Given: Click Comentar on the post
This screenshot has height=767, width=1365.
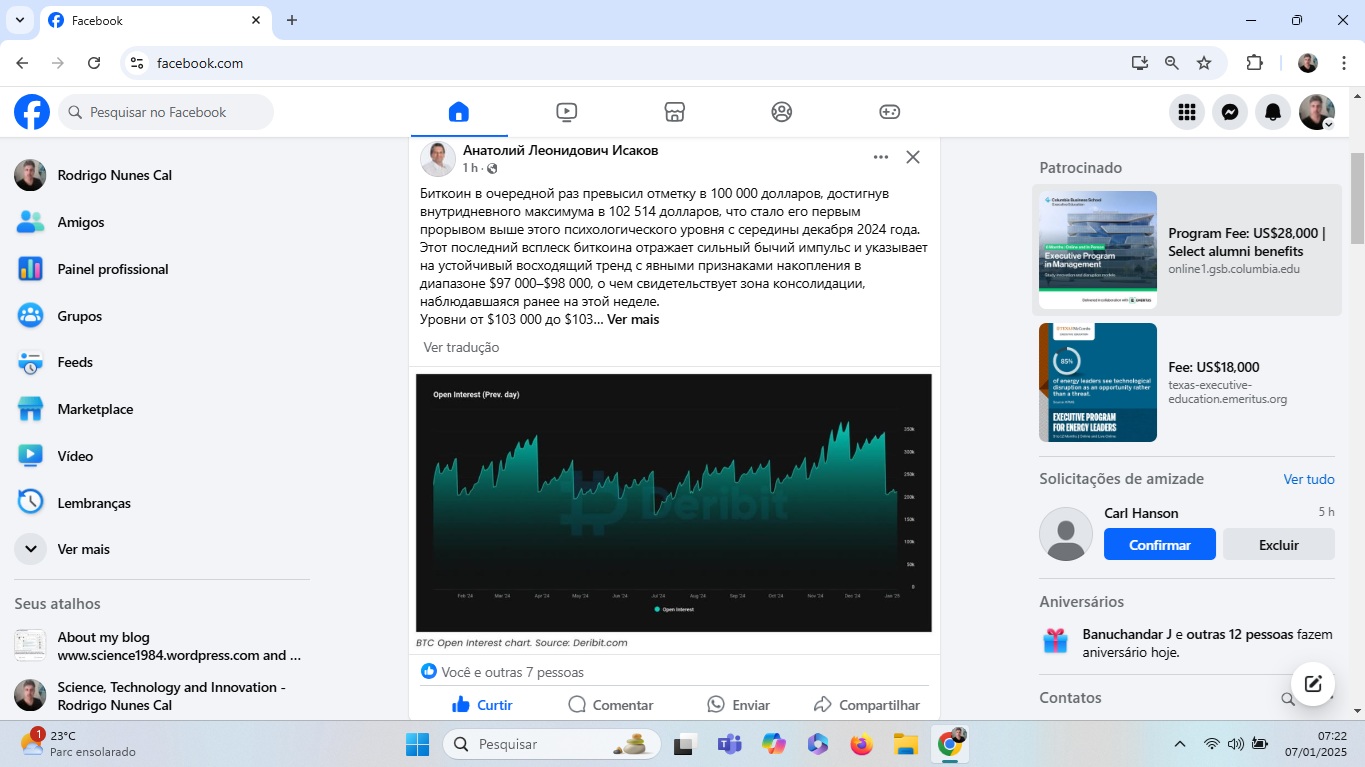Looking at the screenshot, I should (610, 705).
